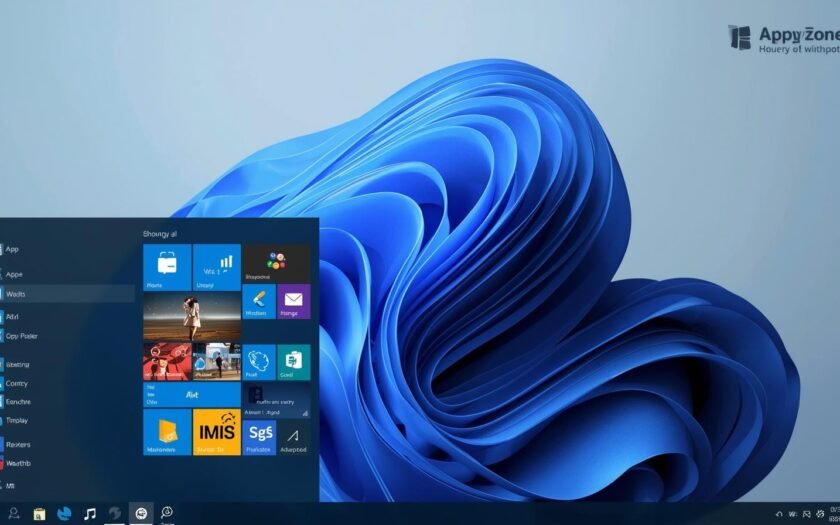Launch the yellow IMIS tile

click(216, 432)
